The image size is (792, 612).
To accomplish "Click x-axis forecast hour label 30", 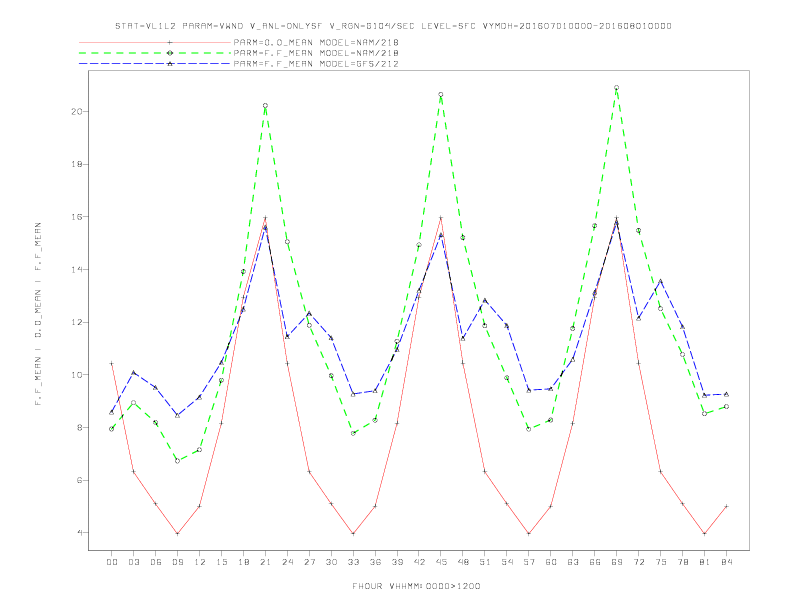I will (331, 562).
